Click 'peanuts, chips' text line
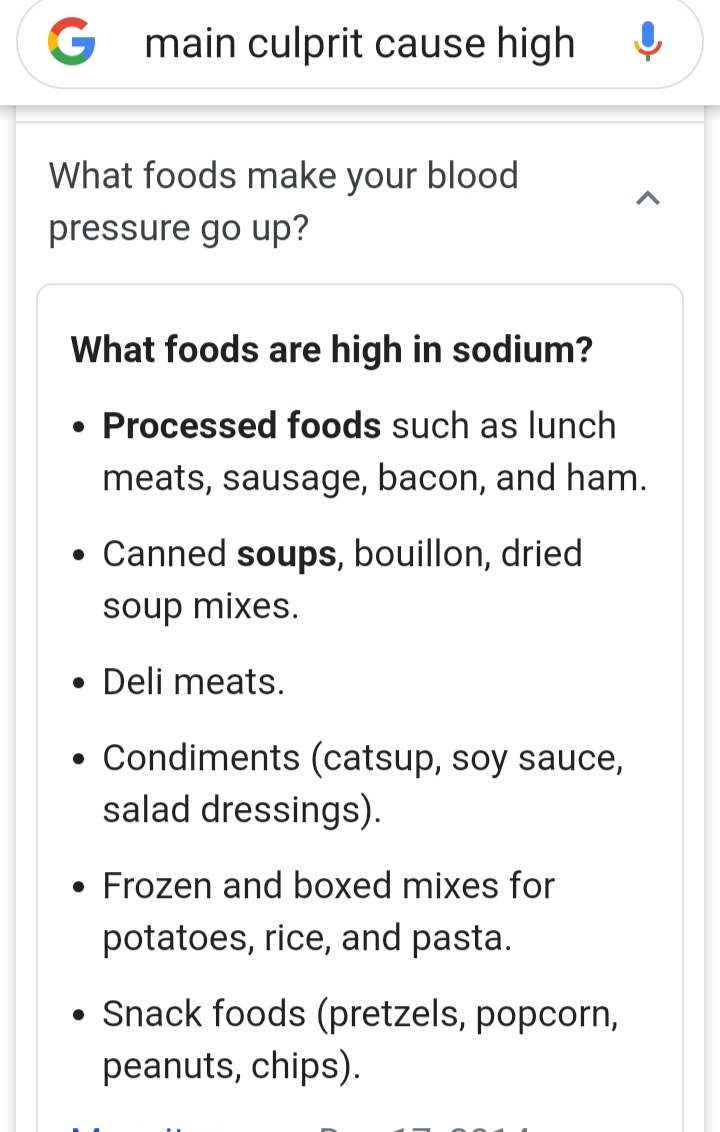720x1132 pixels. click(231, 1066)
